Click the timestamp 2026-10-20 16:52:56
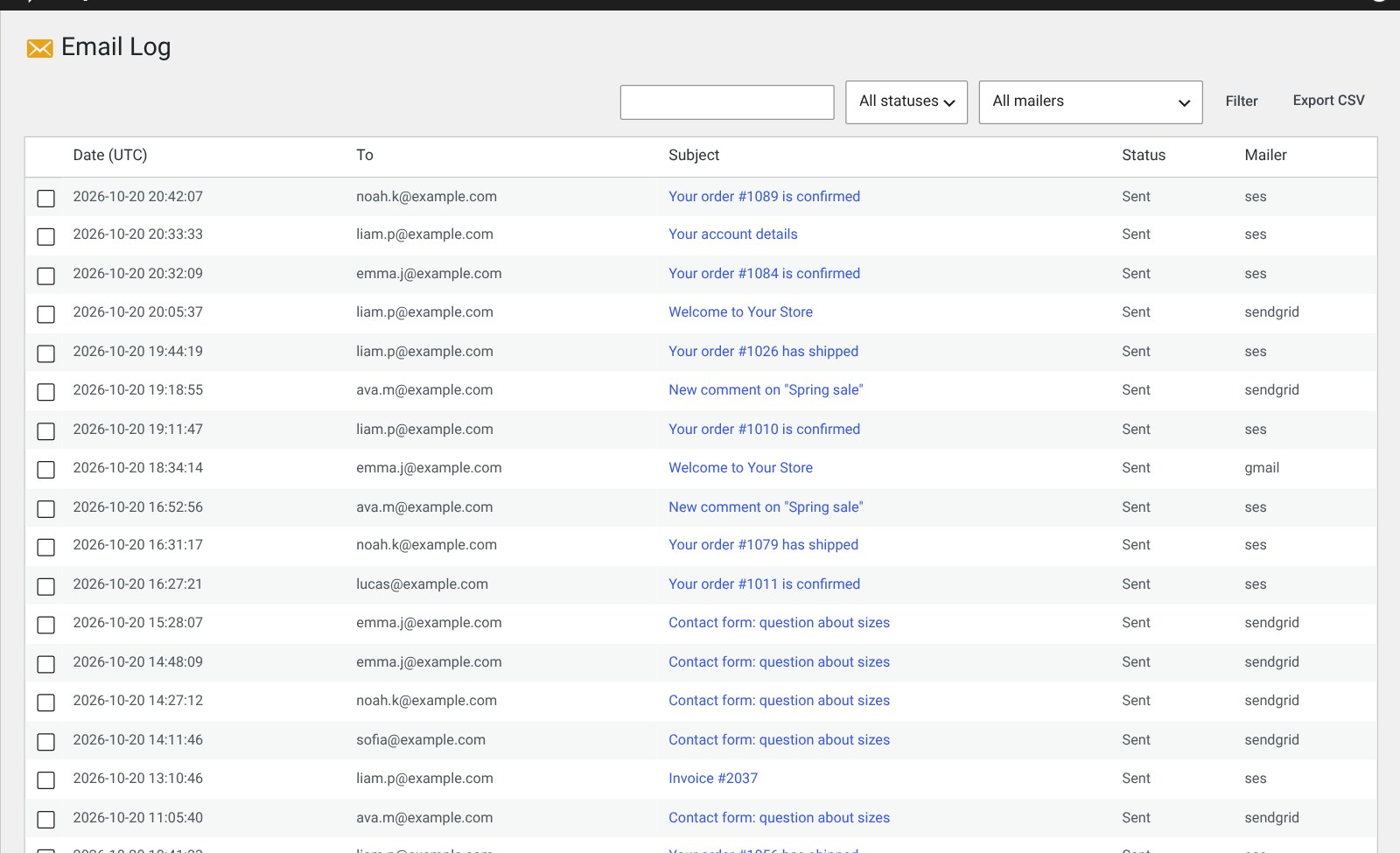Image resolution: width=1400 pixels, height=853 pixels. click(137, 507)
